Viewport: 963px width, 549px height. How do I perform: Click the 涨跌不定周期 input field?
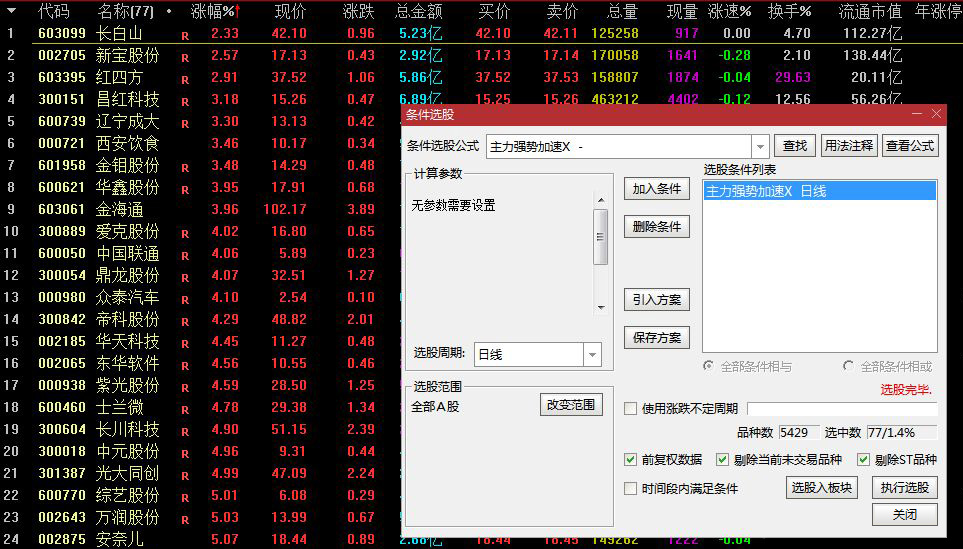[842, 409]
